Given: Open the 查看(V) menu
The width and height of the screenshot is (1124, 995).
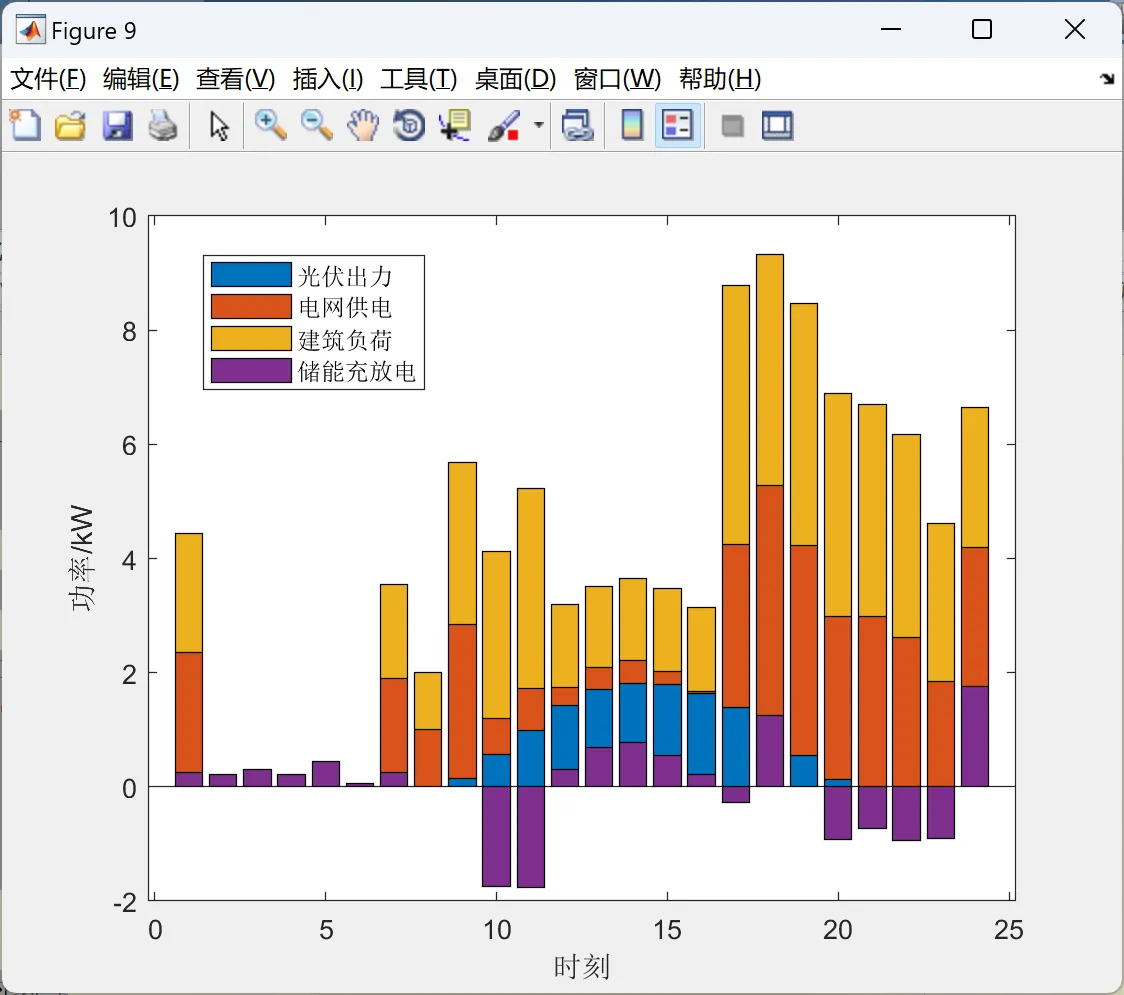Looking at the screenshot, I should (x=236, y=79).
